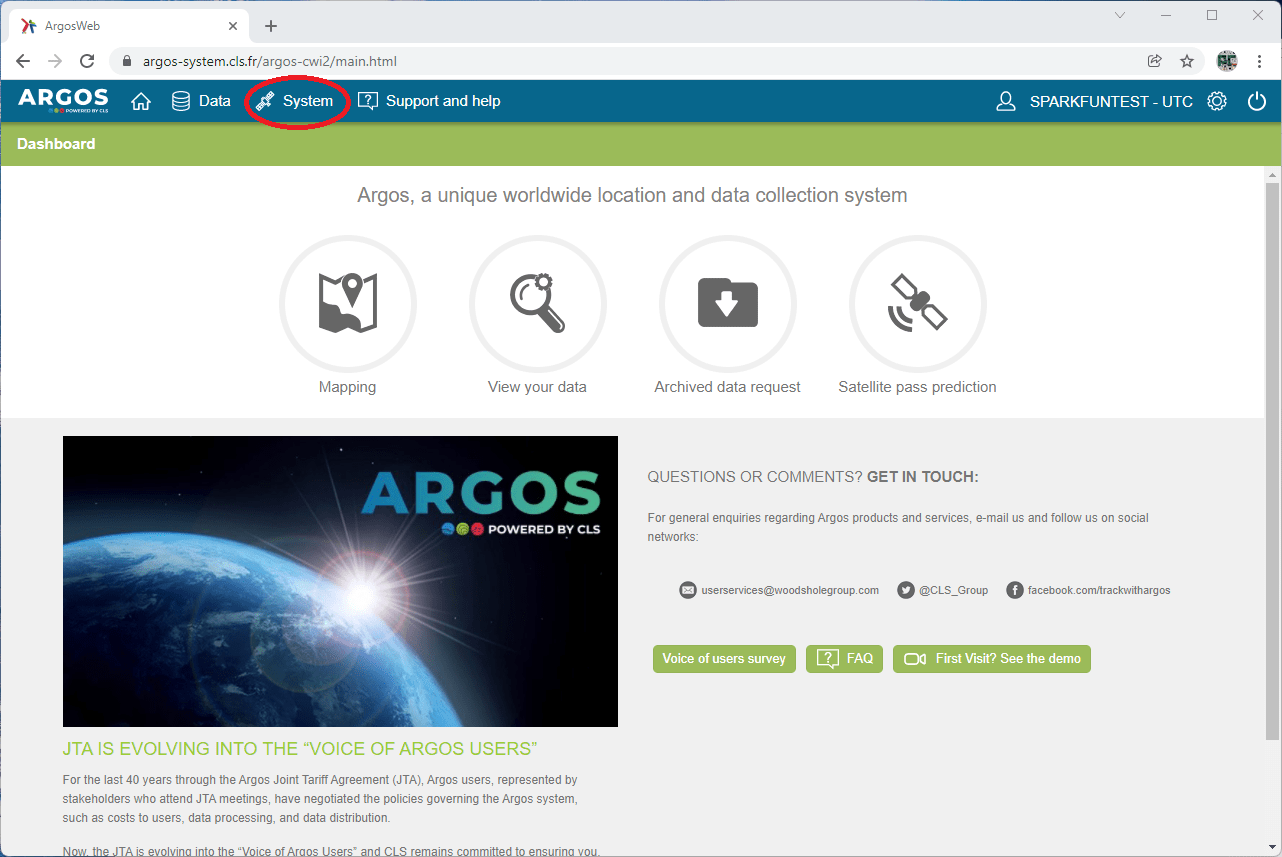Click the Facebook icon near trackwithargos

click(x=1014, y=590)
